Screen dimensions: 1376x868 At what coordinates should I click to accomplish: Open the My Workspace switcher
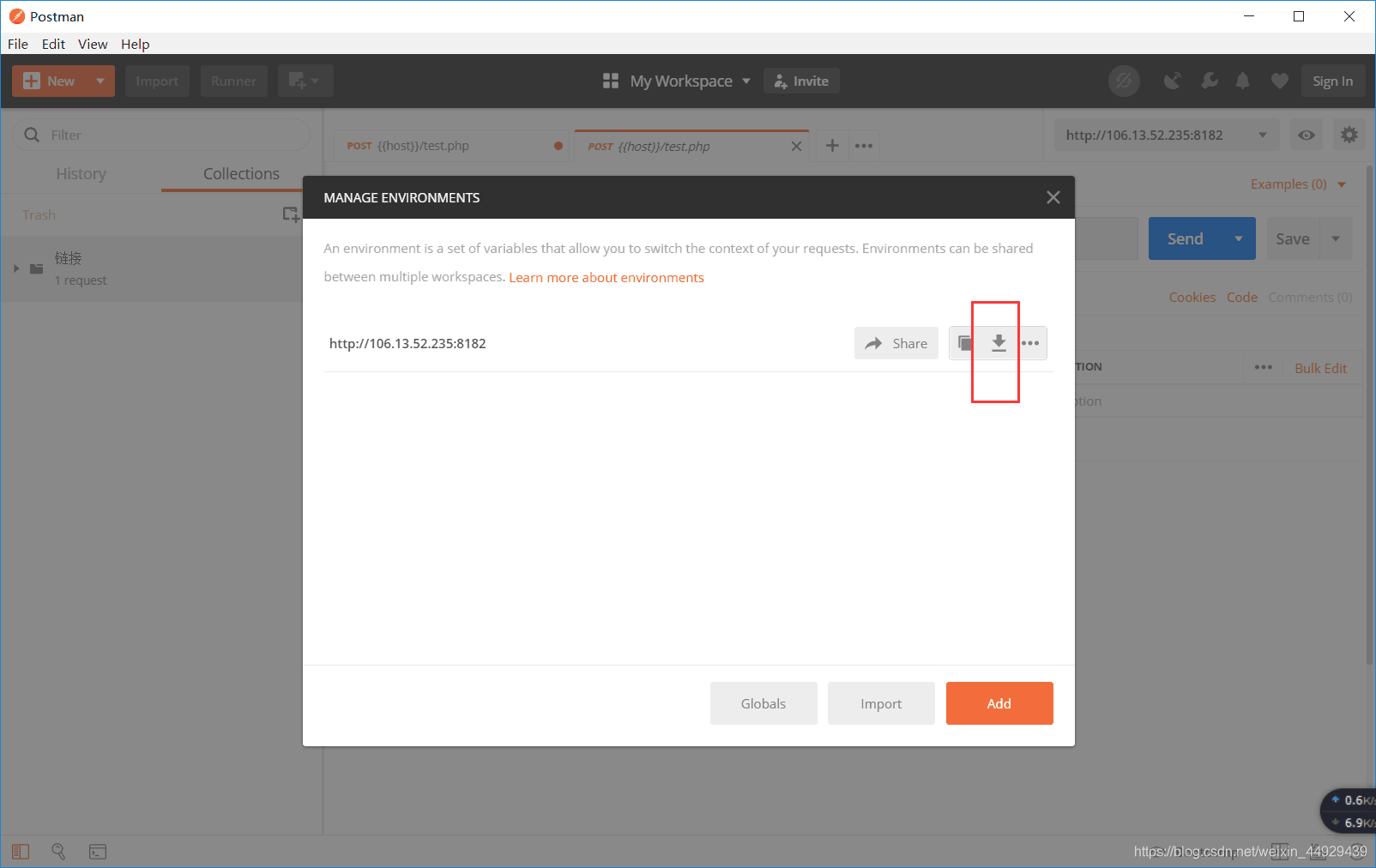pos(690,81)
